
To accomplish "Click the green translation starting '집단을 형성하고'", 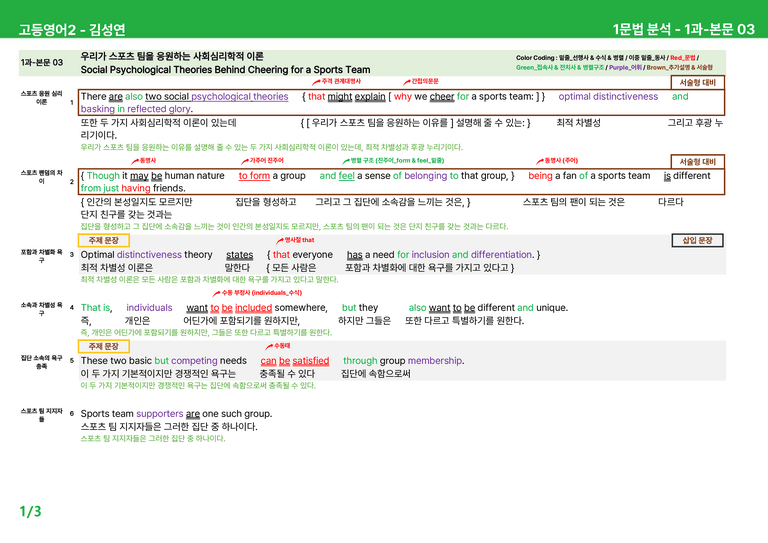I will click(294, 227).
